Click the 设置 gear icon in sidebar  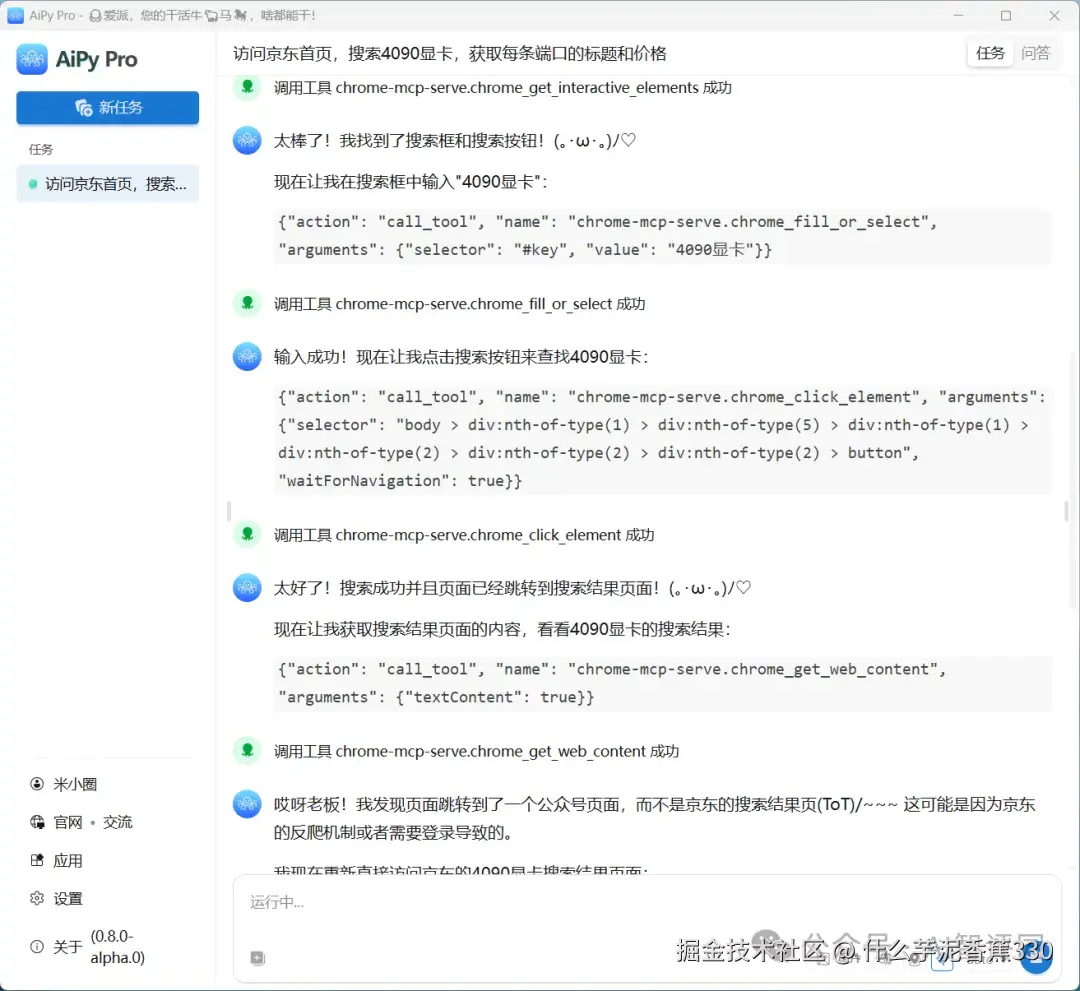[36, 898]
